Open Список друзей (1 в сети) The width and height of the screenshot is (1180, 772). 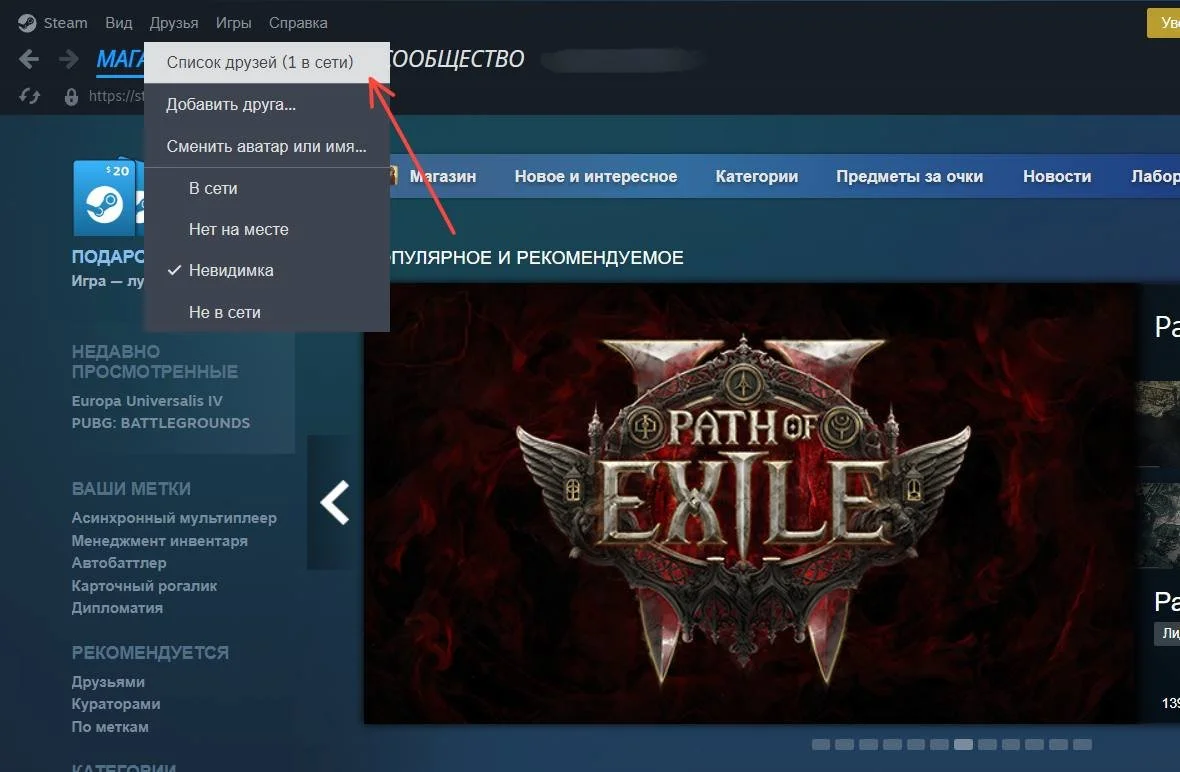267,62
